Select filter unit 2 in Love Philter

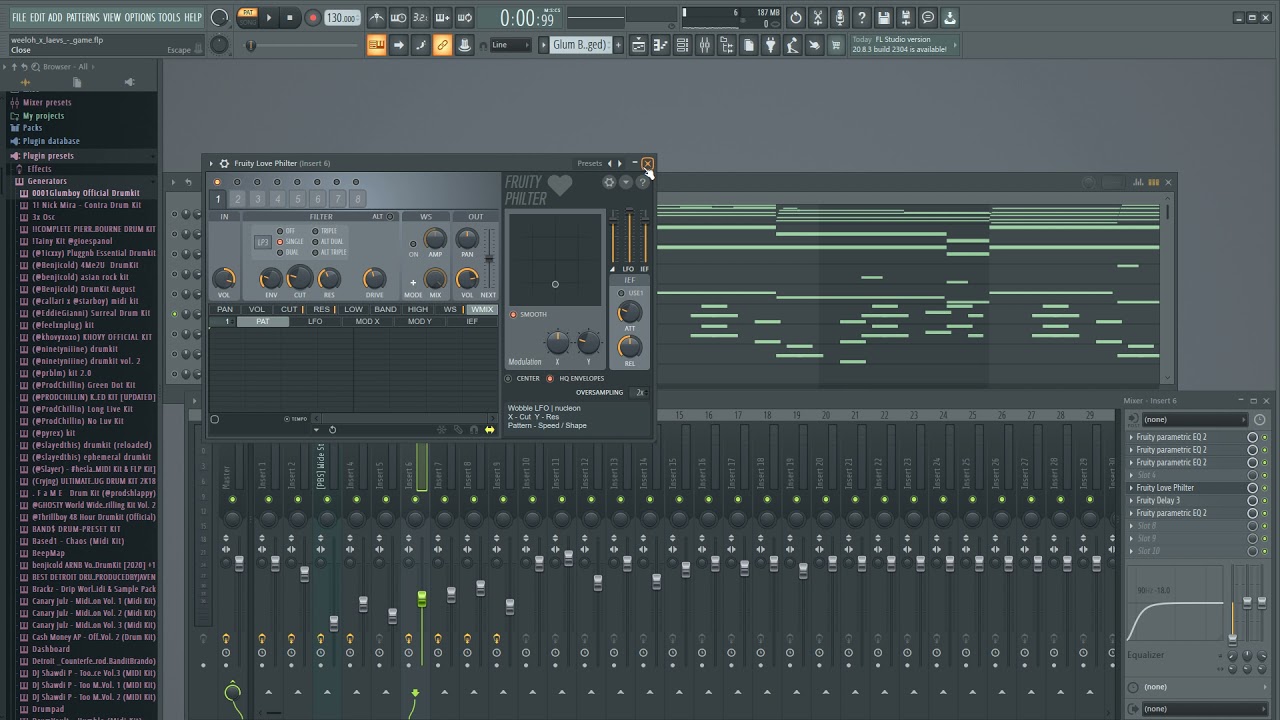pyautogui.click(x=237, y=199)
